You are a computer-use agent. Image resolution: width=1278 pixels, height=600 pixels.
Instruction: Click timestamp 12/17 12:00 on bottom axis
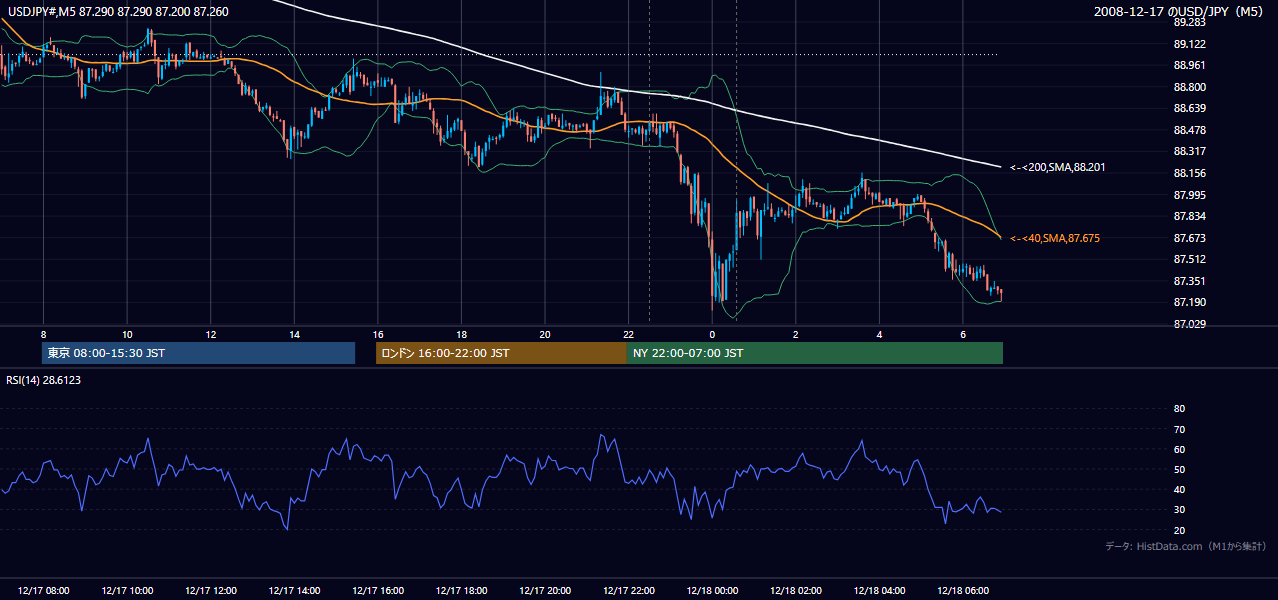coord(210,591)
